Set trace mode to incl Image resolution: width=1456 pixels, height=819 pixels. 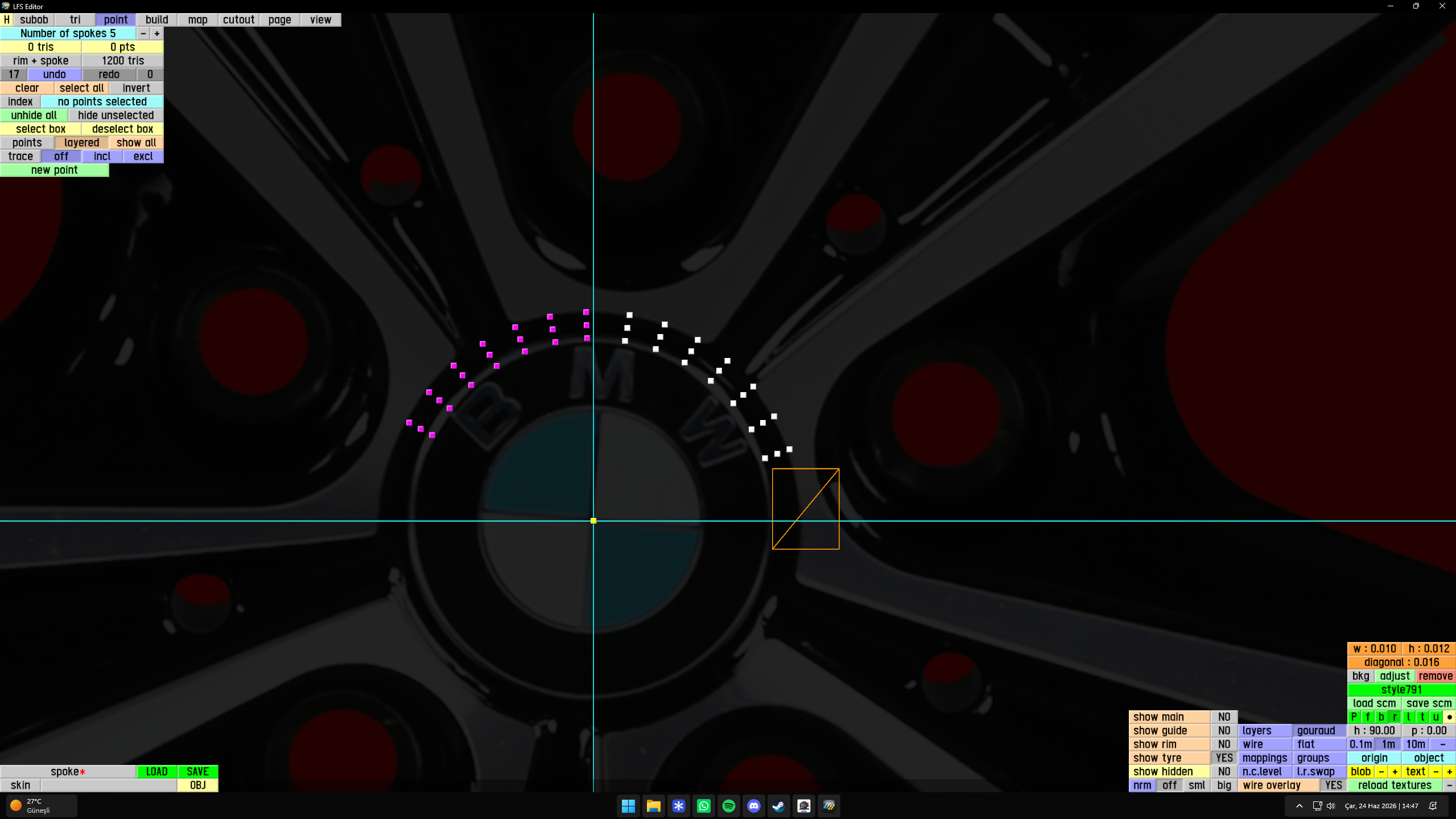[102, 156]
